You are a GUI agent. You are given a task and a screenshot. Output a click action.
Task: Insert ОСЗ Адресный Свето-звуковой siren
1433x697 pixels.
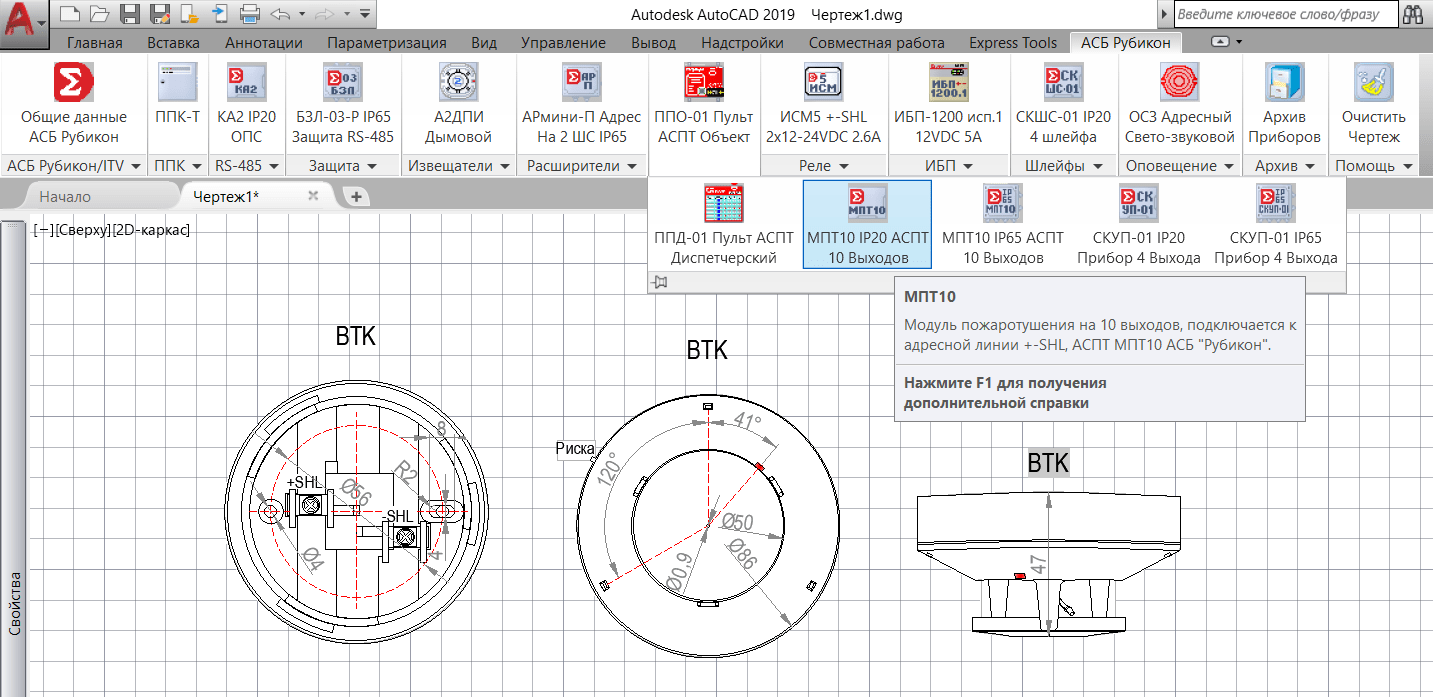click(x=1179, y=105)
